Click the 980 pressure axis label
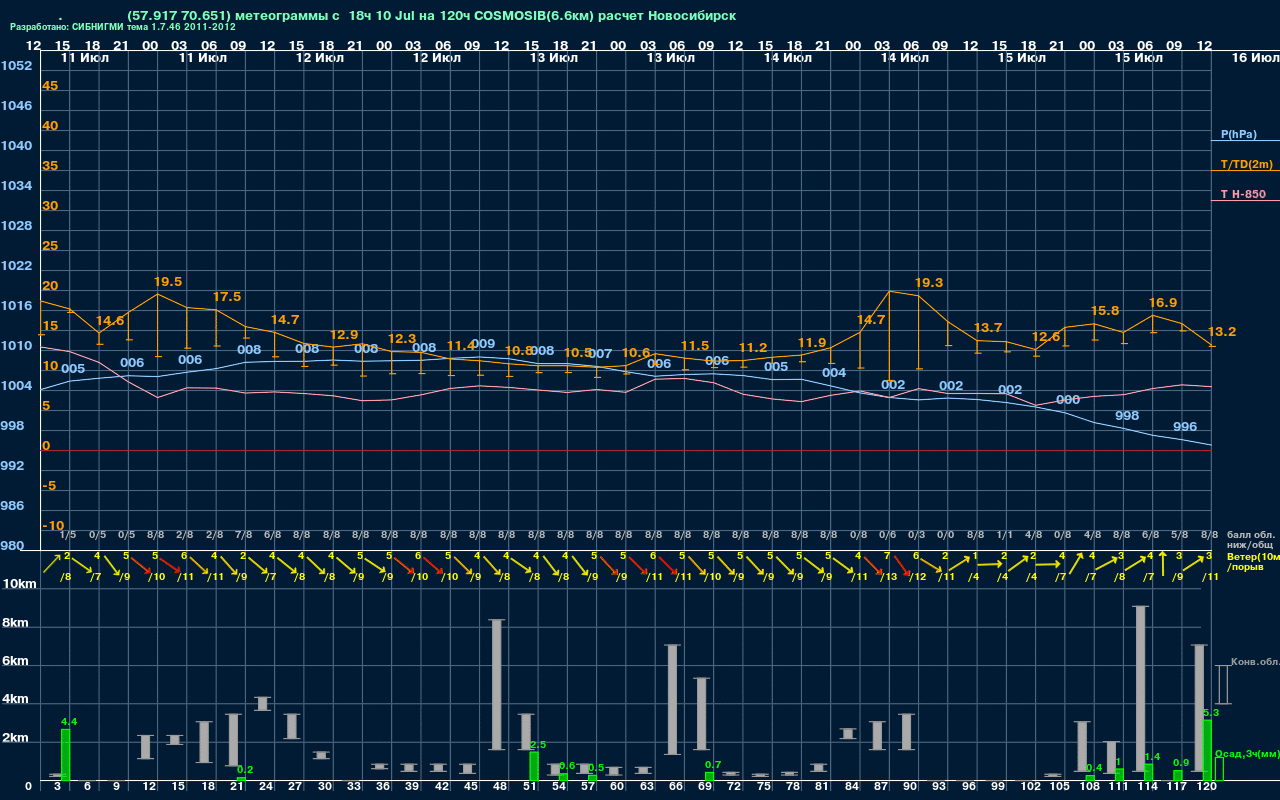The height and width of the screenshot is (800, 1280). (12, 546)
